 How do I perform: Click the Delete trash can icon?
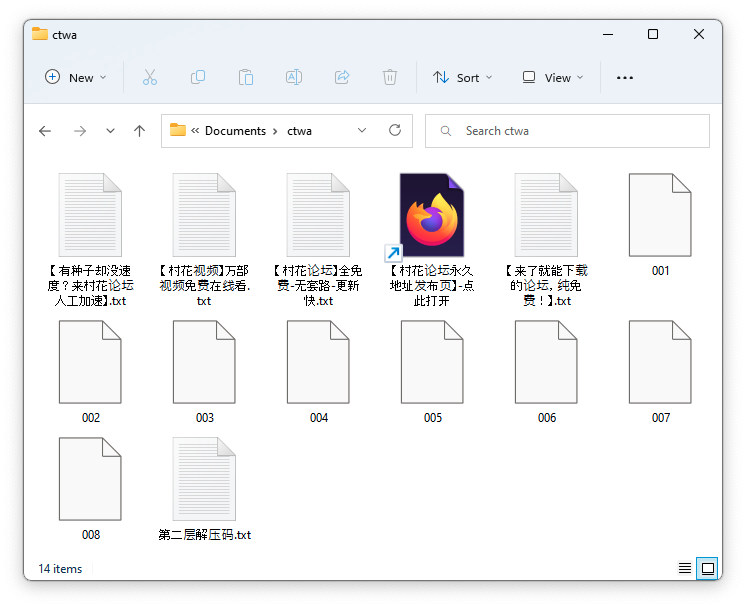390,77
